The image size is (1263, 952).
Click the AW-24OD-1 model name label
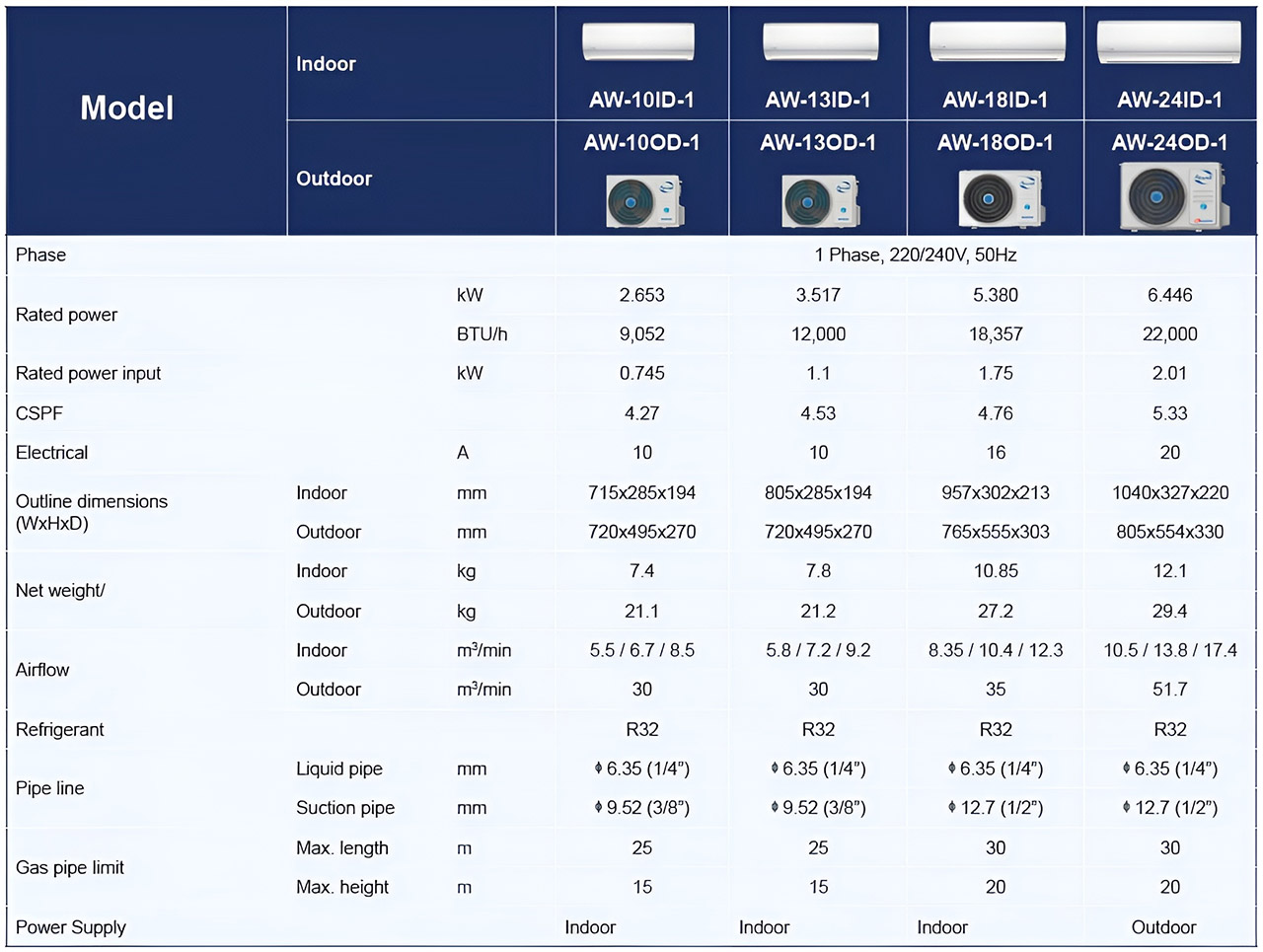click(1169, 143)
